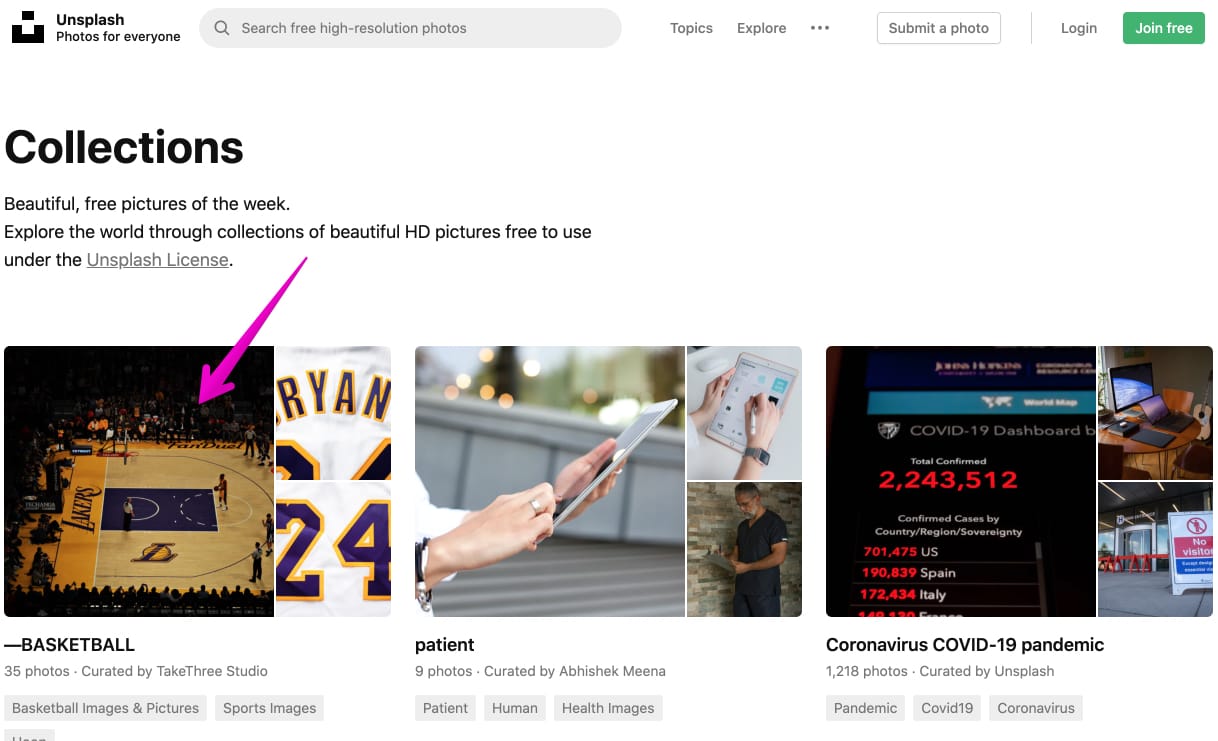Viewport: 1218px width, 741px height.
Task: Click the Login link
Action: [1079, 28]
